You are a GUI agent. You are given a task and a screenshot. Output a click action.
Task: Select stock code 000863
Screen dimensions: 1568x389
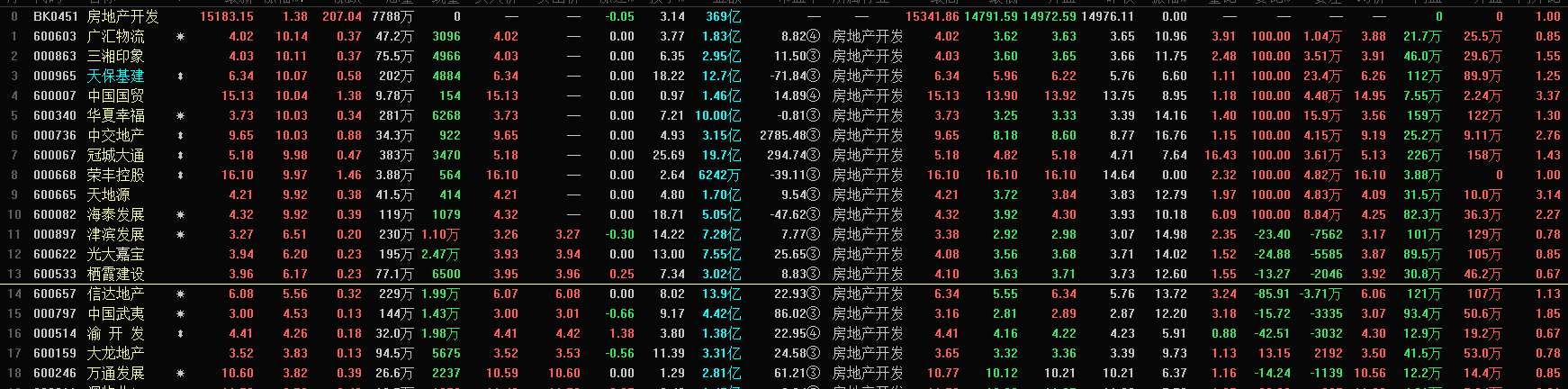click(55, 57)
